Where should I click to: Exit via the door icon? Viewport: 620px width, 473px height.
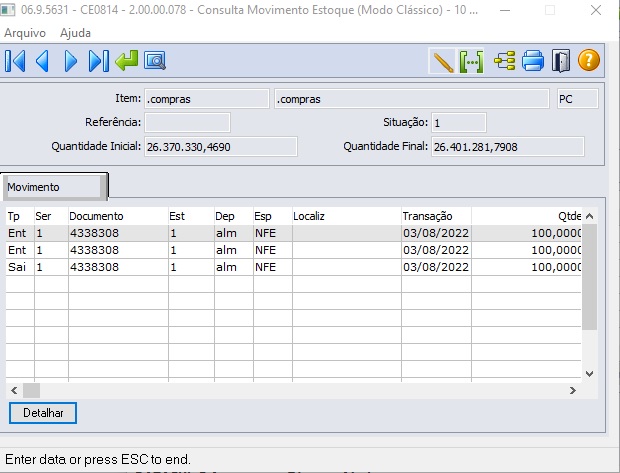tap(561, 61)
